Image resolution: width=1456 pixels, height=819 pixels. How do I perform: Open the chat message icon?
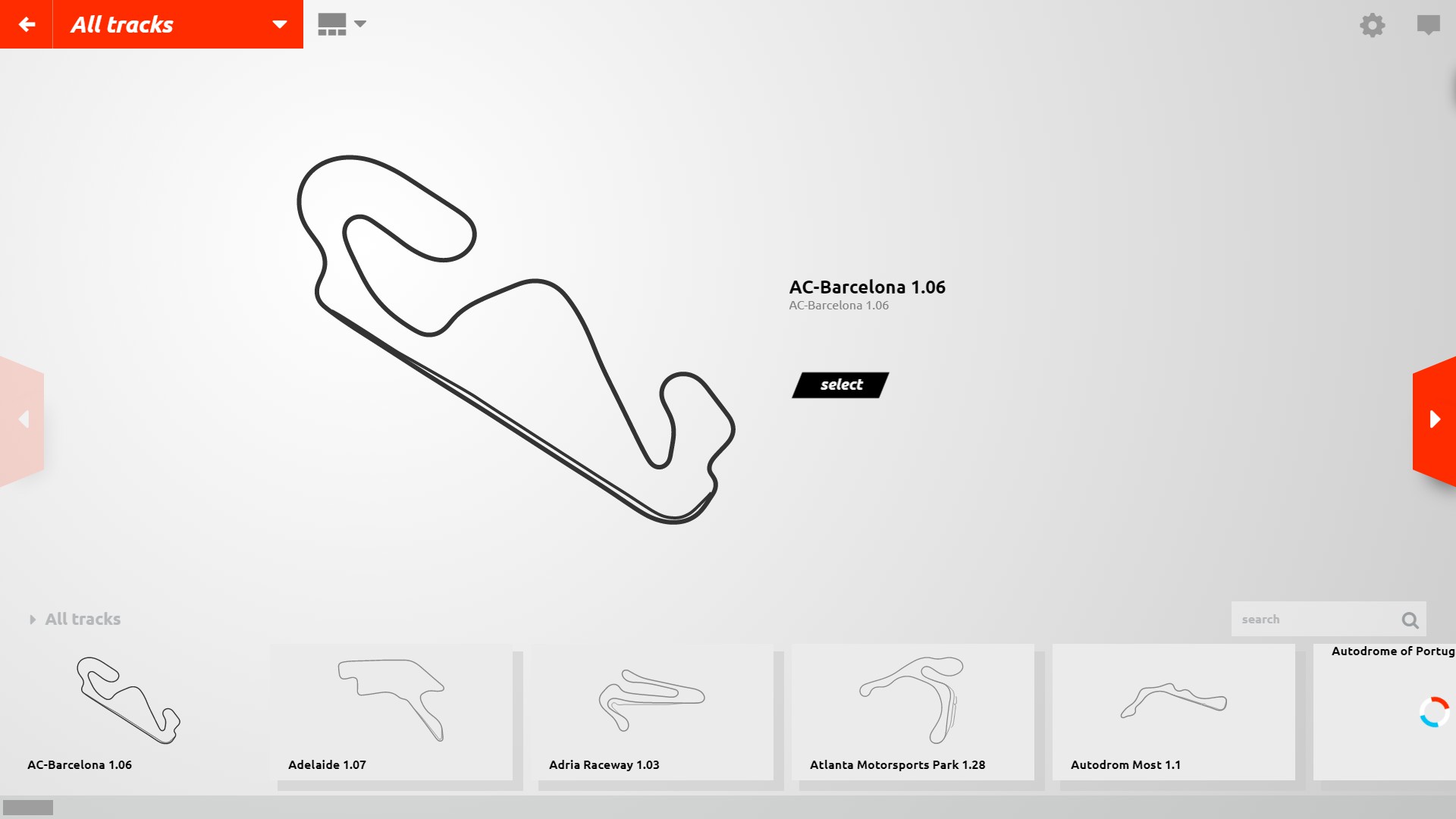(1428, 25)
